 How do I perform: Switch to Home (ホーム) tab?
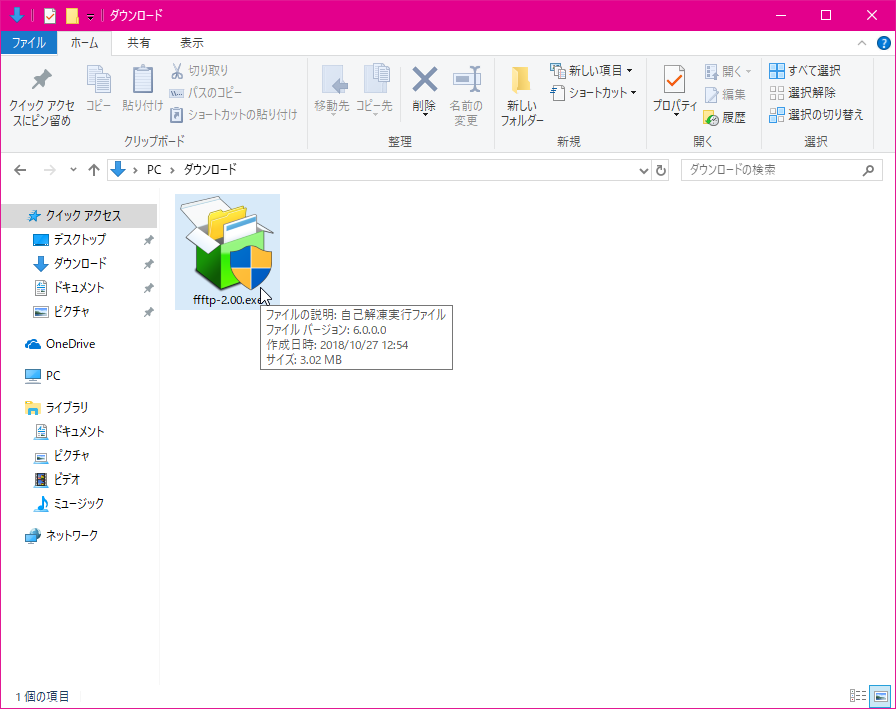(x=85, y=43)
